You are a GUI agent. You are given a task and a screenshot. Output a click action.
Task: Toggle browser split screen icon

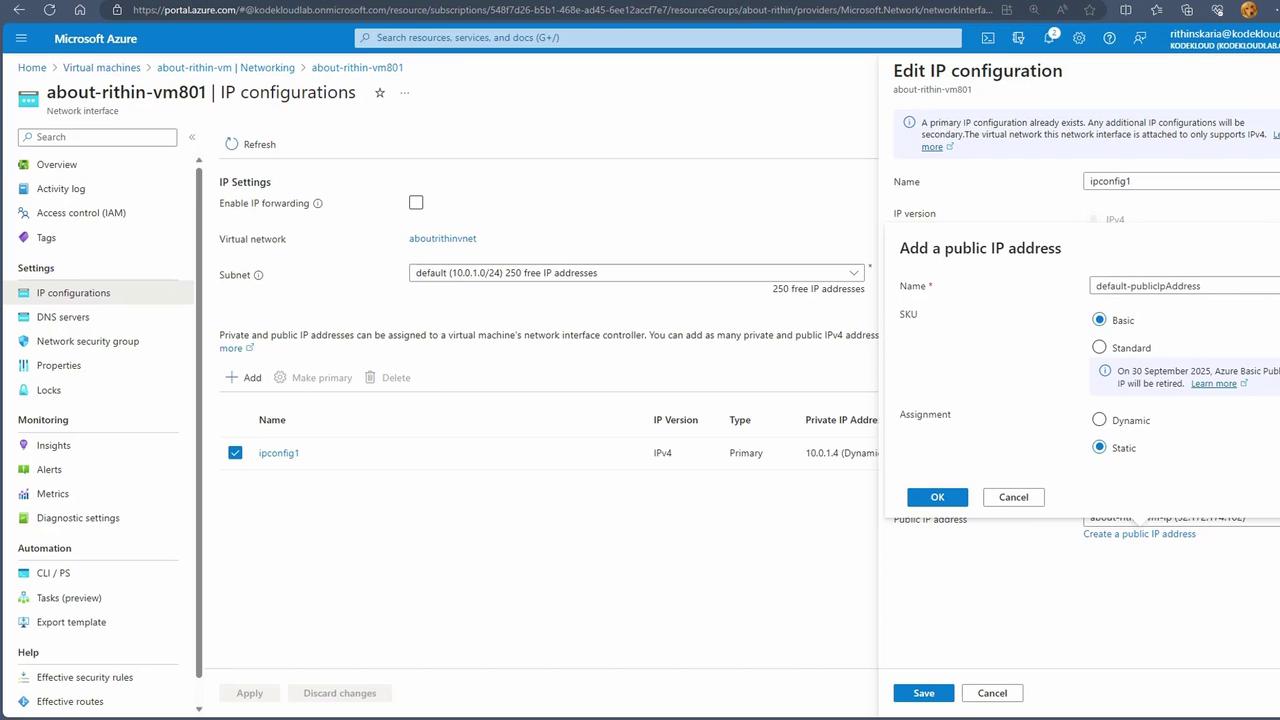tap(1126, 10)
